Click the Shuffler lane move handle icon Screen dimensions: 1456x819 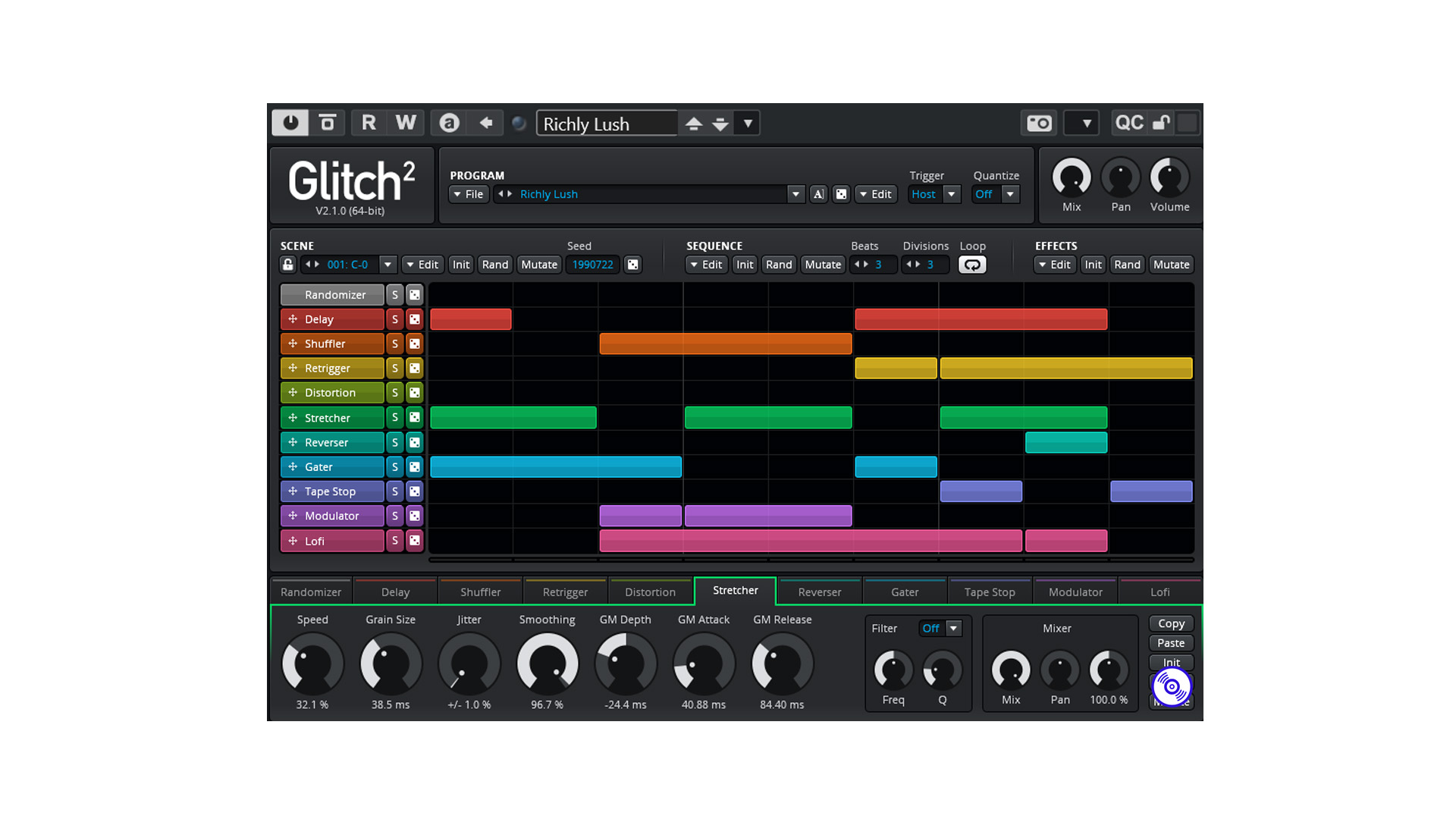[293, 344]
